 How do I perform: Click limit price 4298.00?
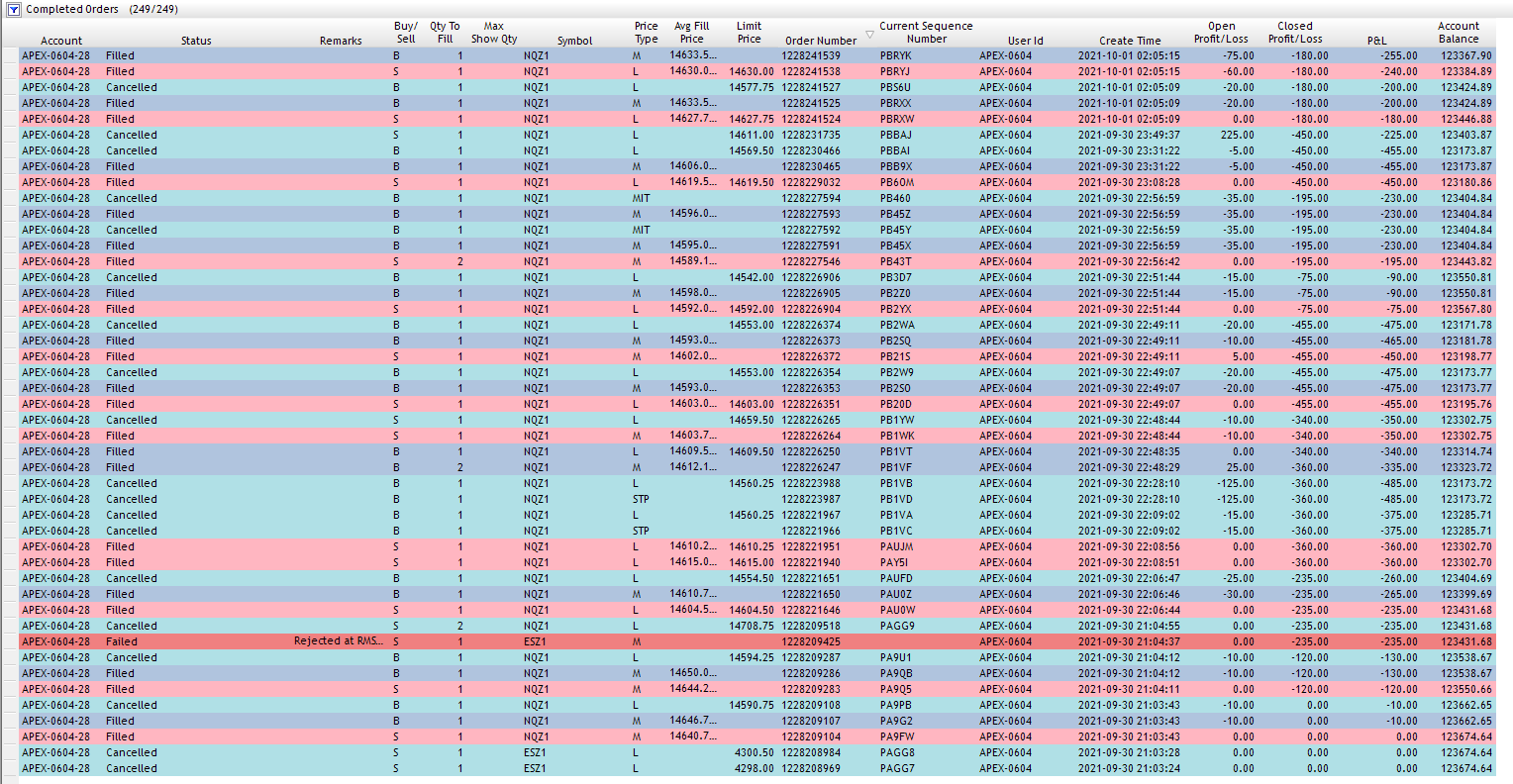(755, 768)
